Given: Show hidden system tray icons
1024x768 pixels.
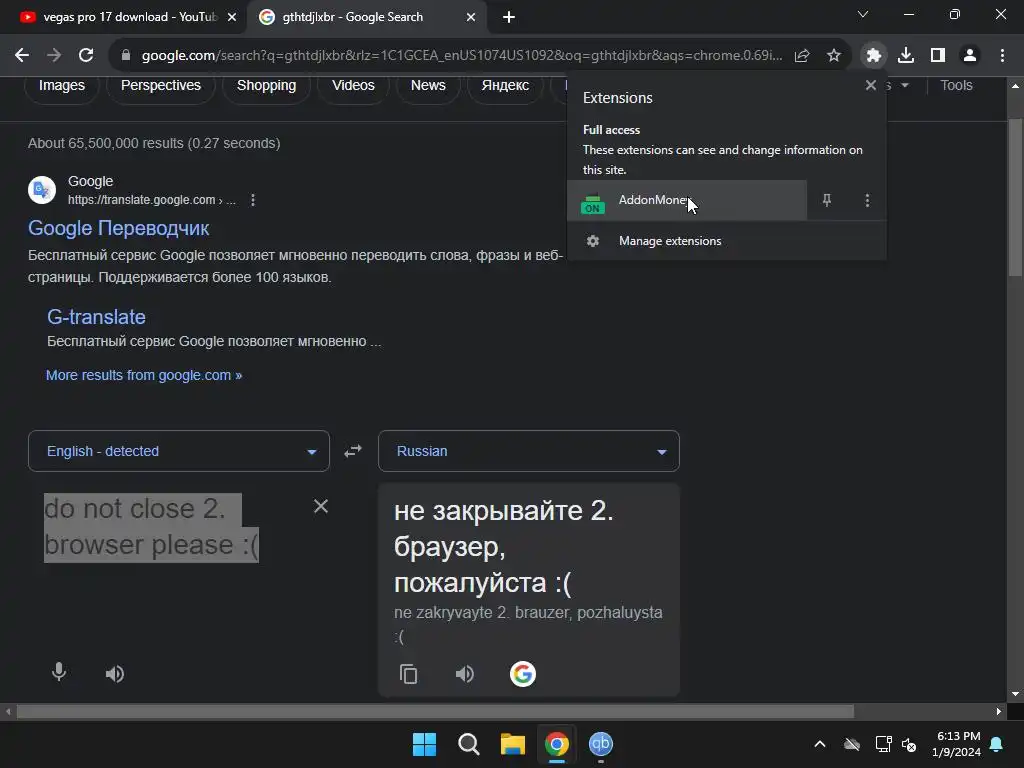Looking at the screenshot, I should [x=820, y=744].
